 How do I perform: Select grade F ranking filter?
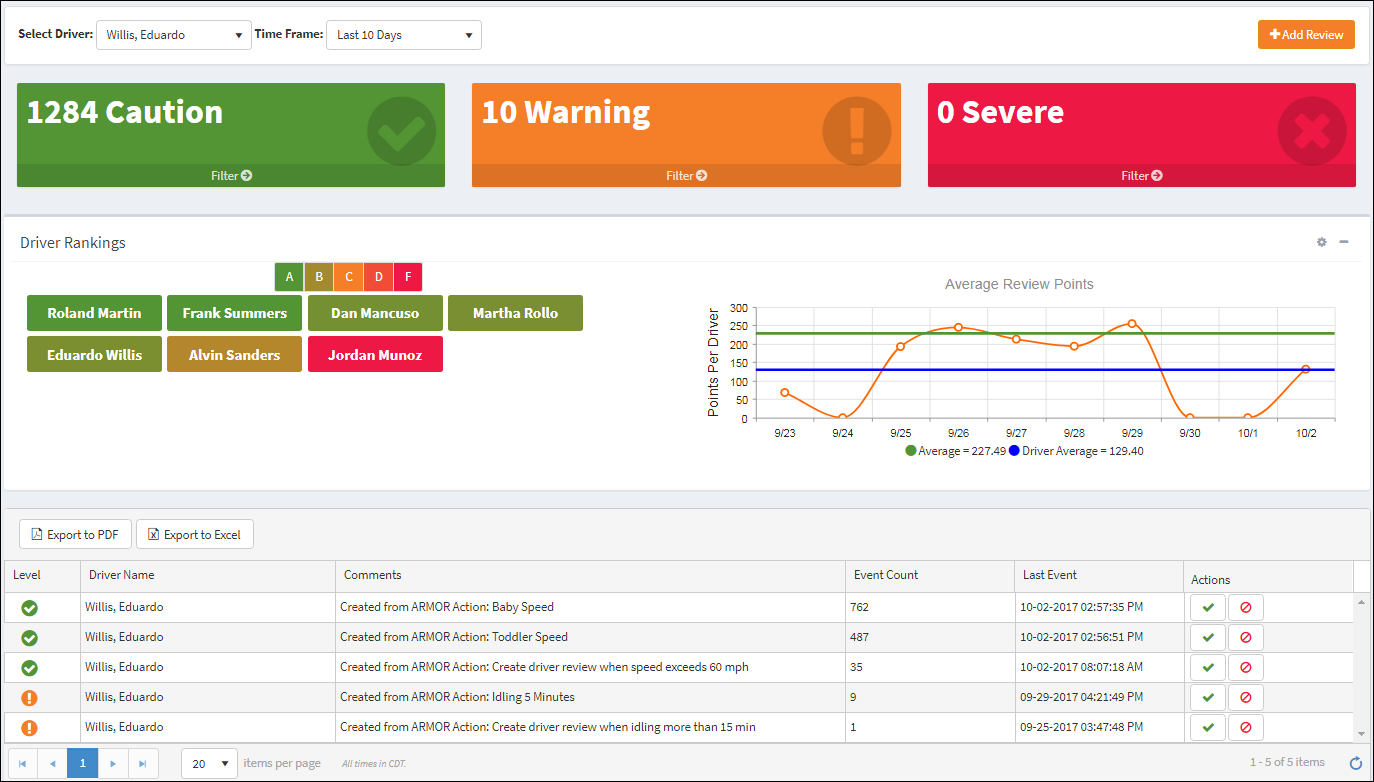pyautogui.click(x=408, y=277)
